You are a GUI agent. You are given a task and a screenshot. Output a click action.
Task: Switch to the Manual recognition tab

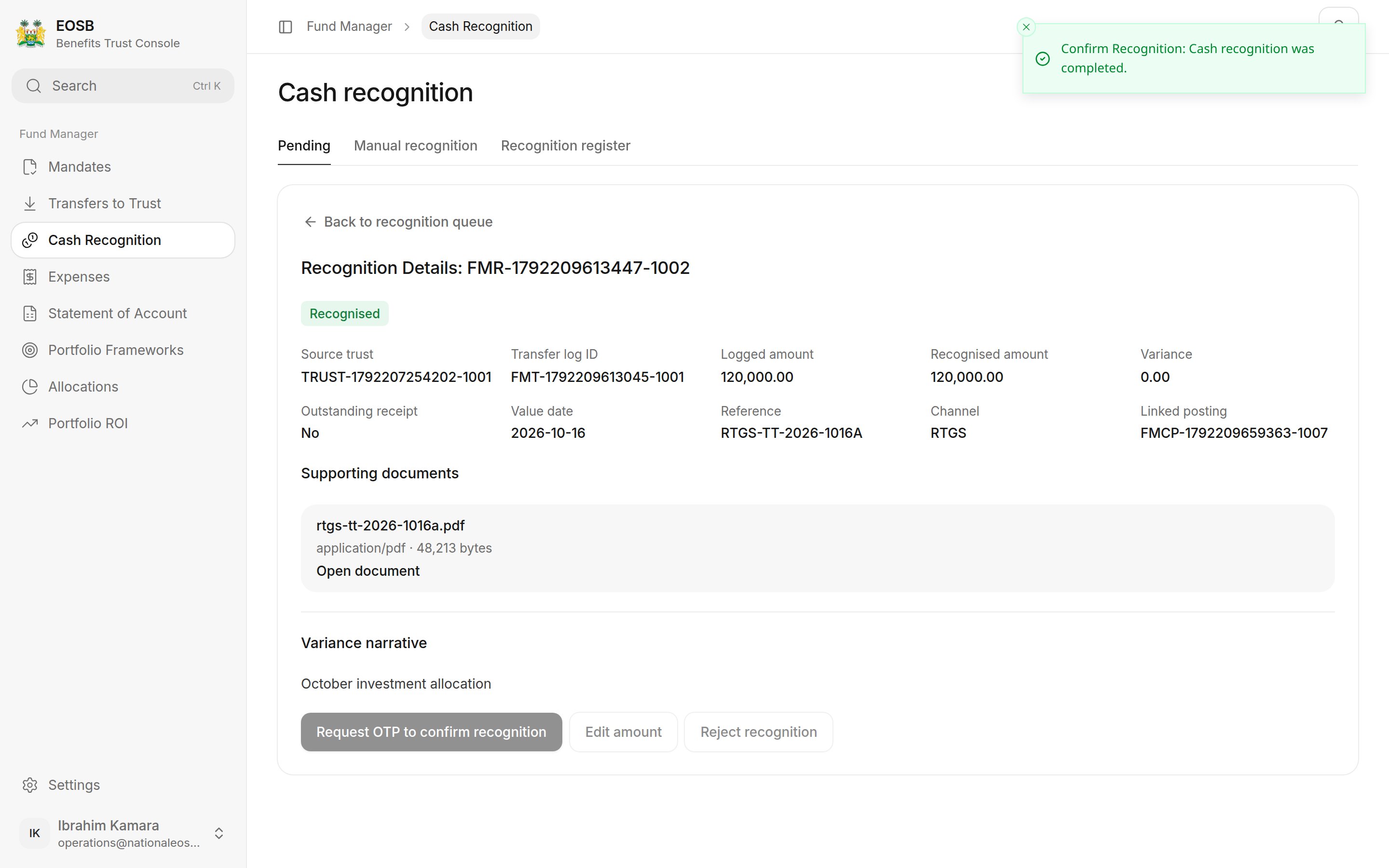point(416,146)
